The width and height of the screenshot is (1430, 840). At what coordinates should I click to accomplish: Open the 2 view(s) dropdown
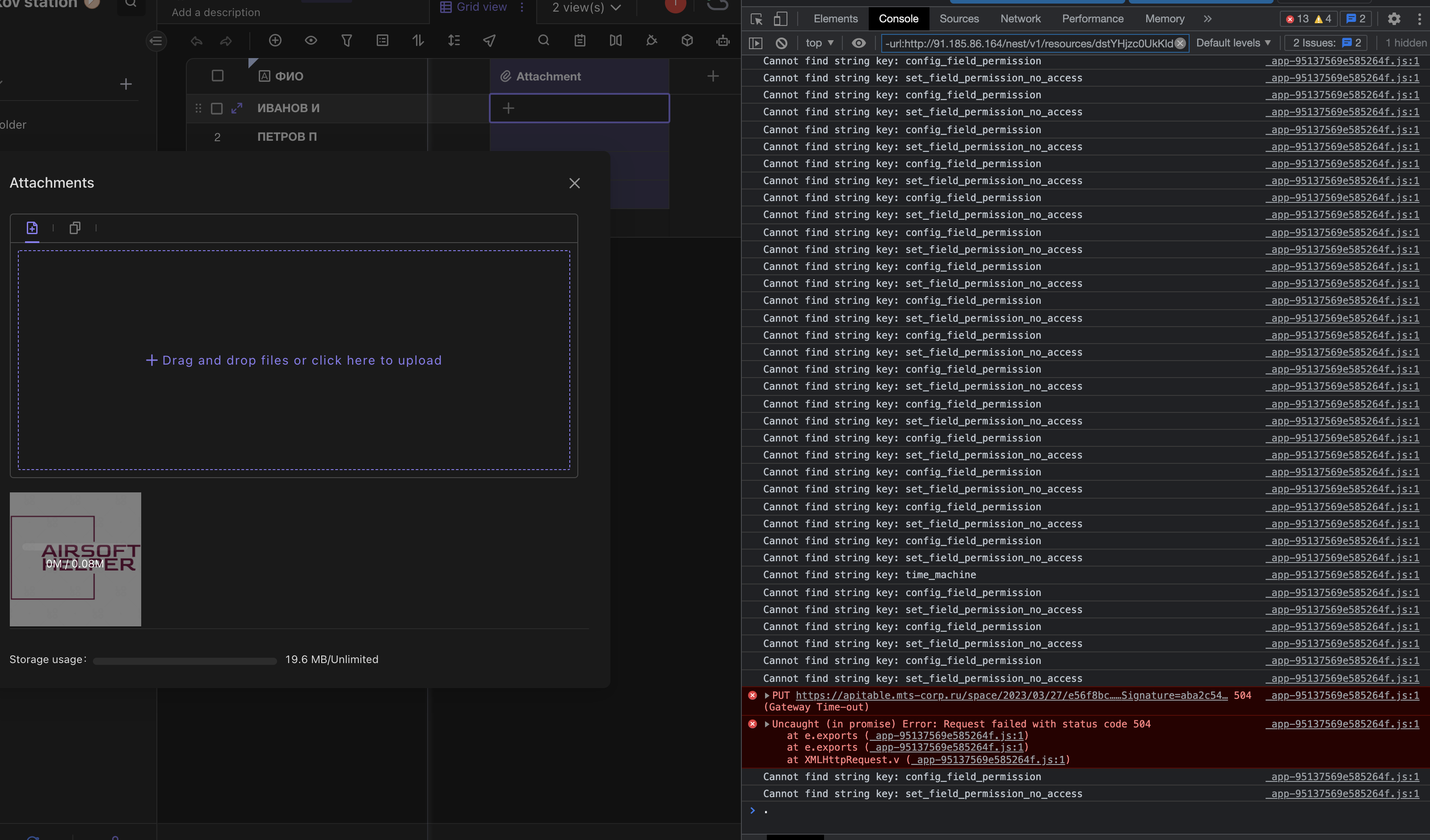pos(585,8)
